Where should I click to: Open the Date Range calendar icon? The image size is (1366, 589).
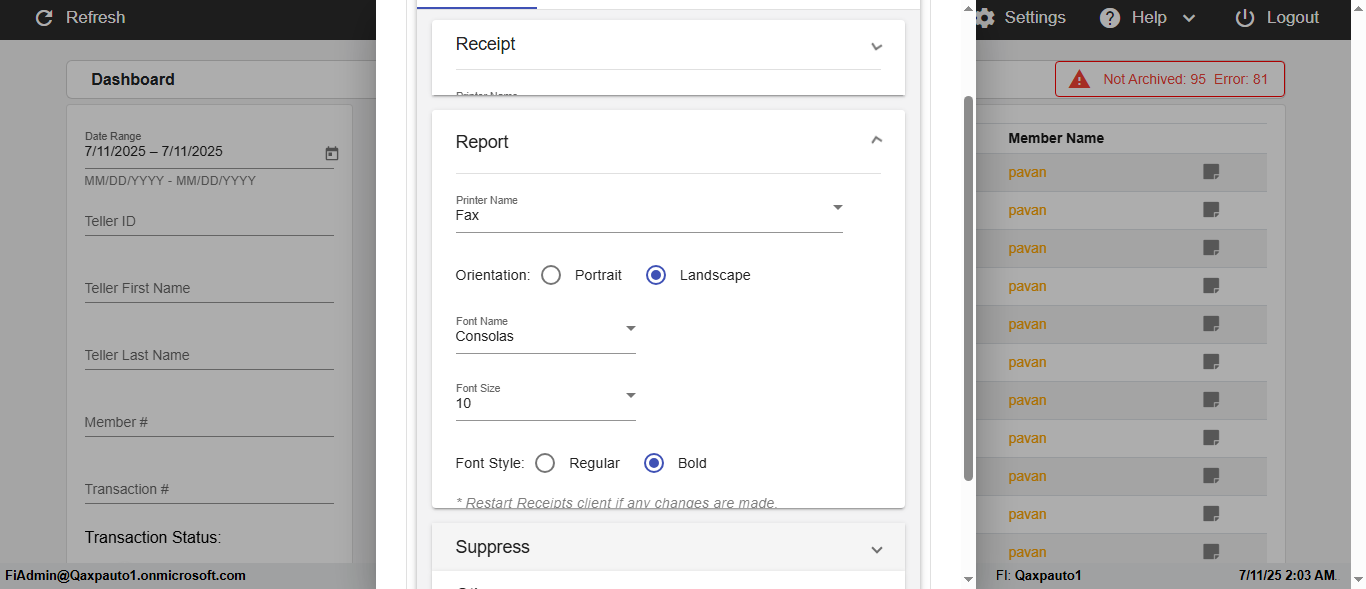pos(332,153)
